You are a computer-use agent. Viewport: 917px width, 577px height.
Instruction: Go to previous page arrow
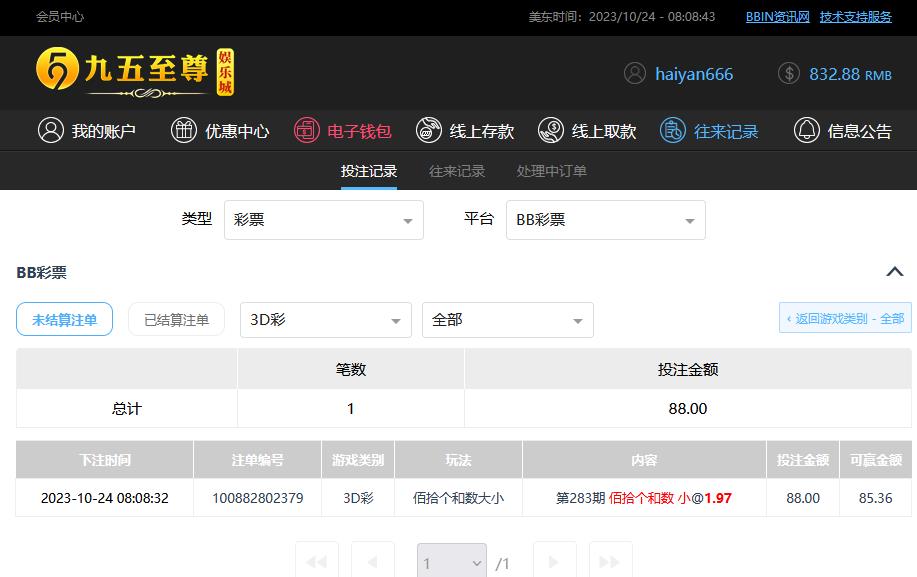tap(373, 562)
